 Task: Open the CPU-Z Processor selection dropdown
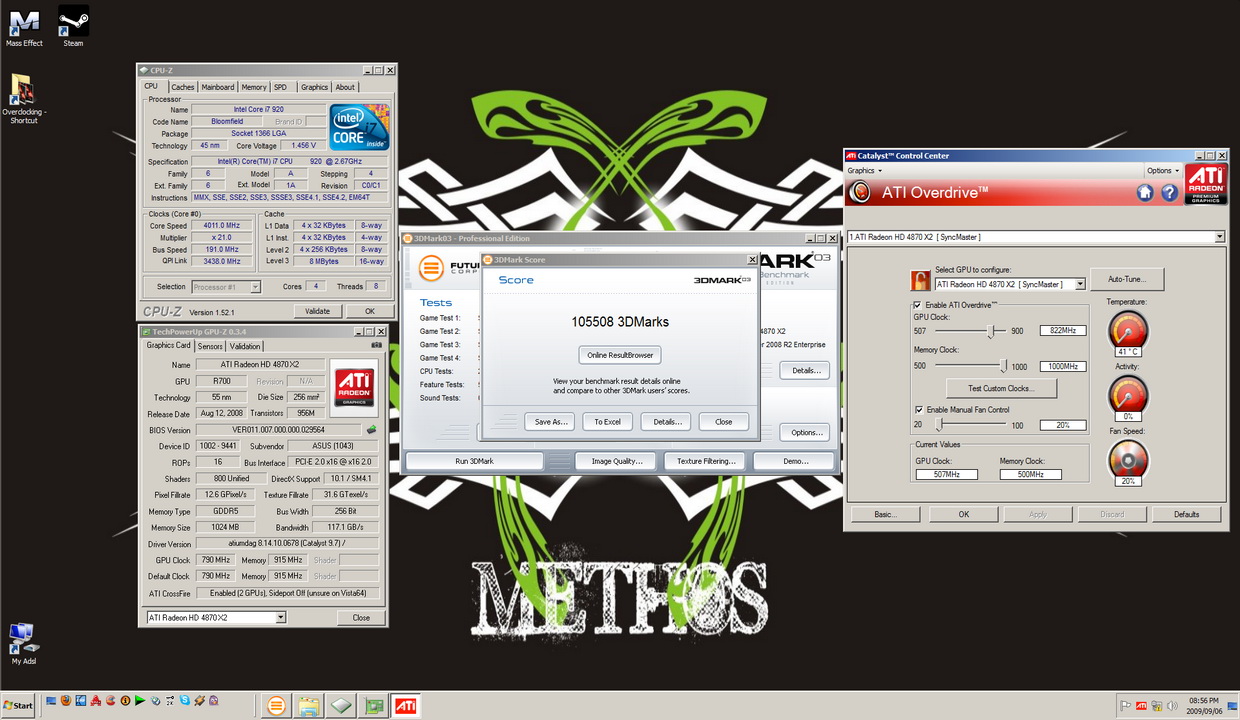coord(225,287)
